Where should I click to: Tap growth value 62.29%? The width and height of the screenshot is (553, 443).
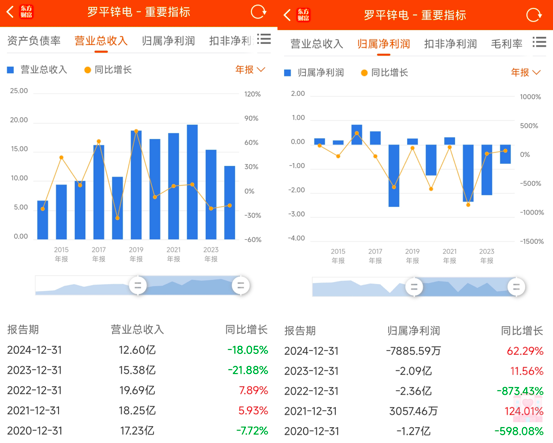point(525,351)
